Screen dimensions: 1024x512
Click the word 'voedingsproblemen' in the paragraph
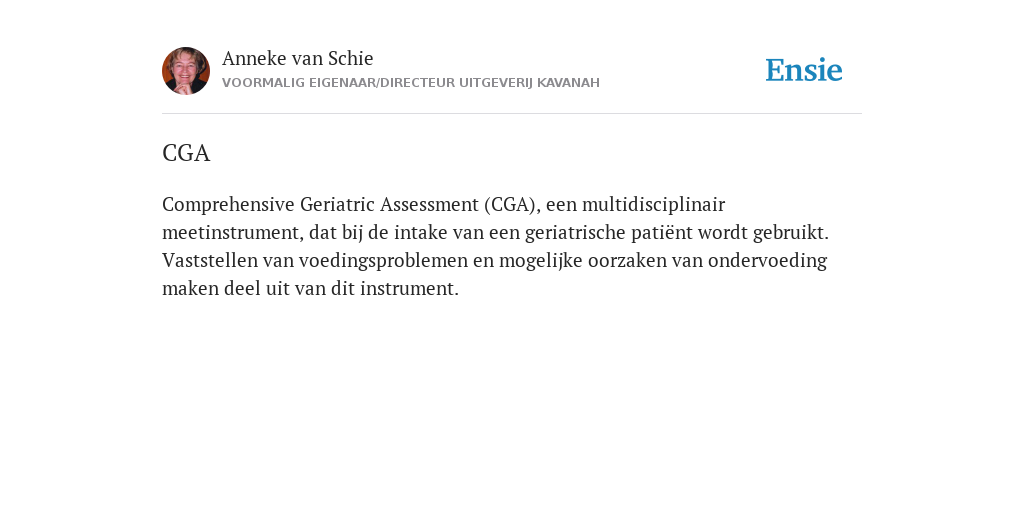383,261
